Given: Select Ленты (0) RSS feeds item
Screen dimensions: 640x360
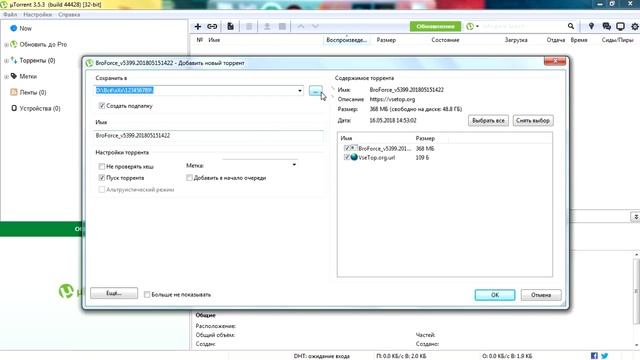Looking at the screenshot, I should point(33,92).
